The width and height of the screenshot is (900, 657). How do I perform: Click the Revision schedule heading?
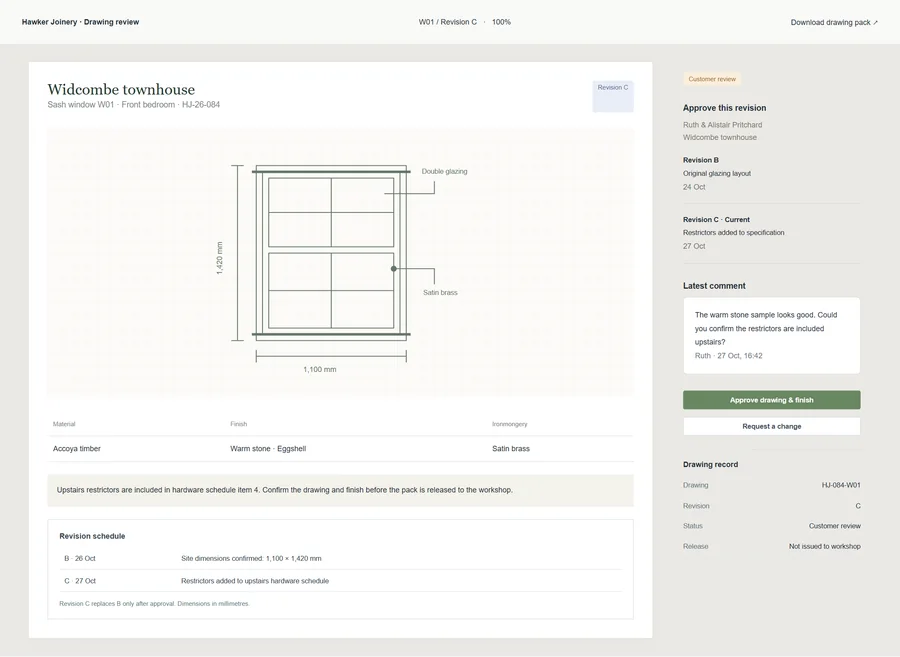click(92, 536)
